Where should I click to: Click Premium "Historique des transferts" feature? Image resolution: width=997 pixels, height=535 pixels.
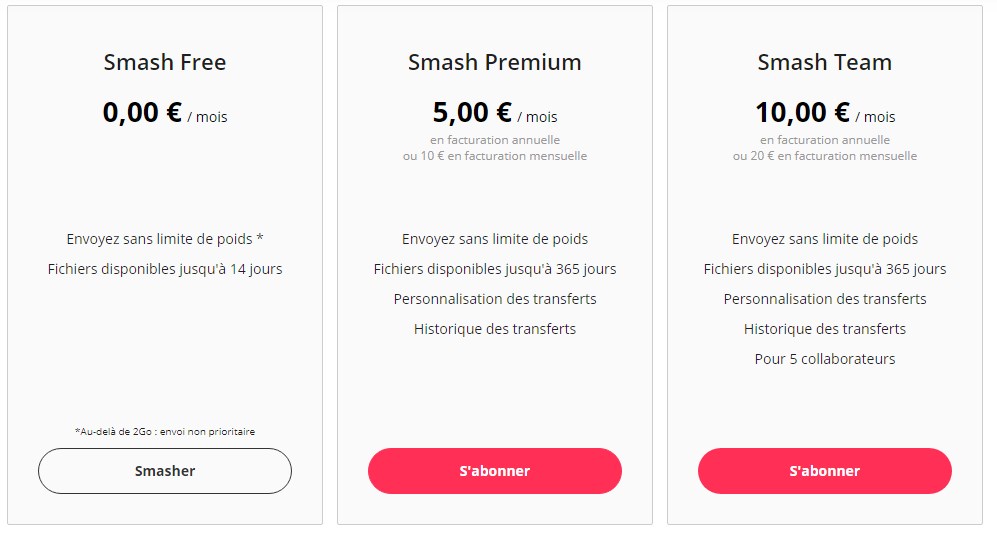click(495, 329)
